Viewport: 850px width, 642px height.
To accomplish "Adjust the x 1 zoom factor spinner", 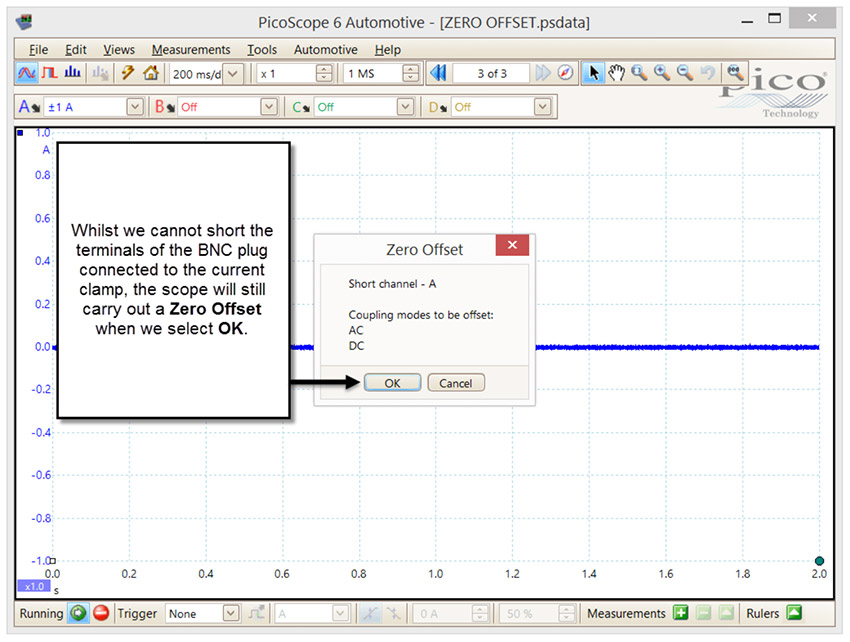I will (x=324, y=74).
